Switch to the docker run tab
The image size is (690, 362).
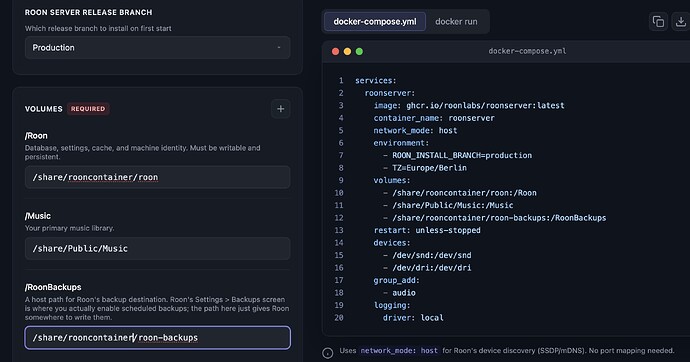456,22
